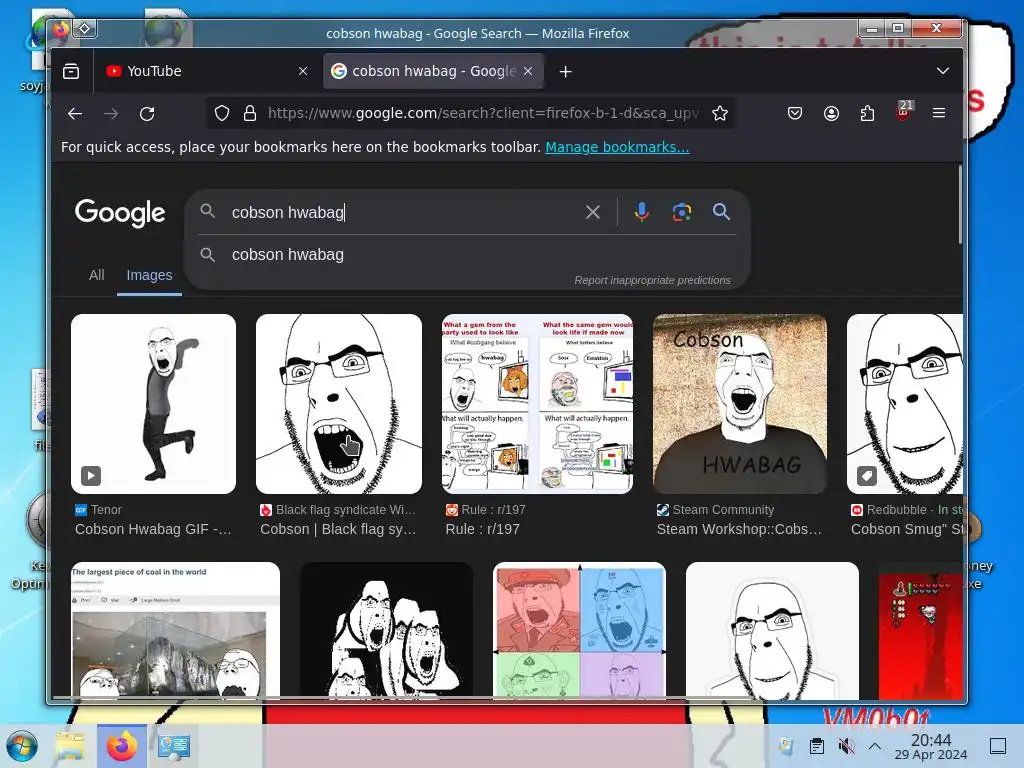Click the Rule : r/197 title link
This screenshot has width=1024, height=768.
point(483,529)
